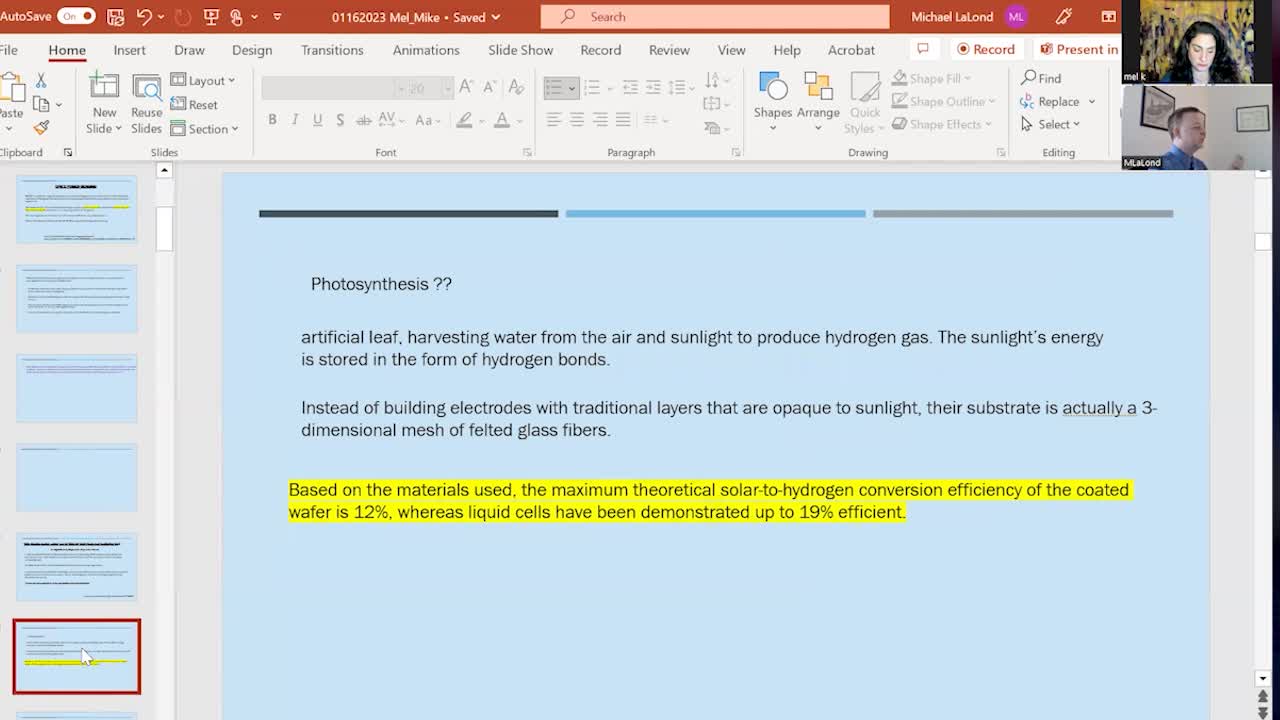Open the Section dropdown
Image resolution: width=1280 pixels, height=720 pixels.
pos(204,128)
